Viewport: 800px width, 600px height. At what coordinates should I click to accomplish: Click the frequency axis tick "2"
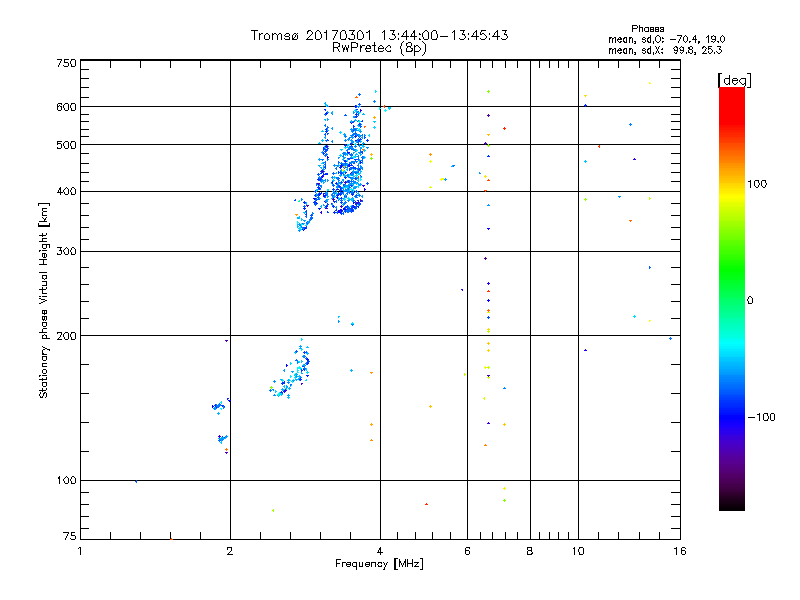pyautogui.click(x=230, y=551)
